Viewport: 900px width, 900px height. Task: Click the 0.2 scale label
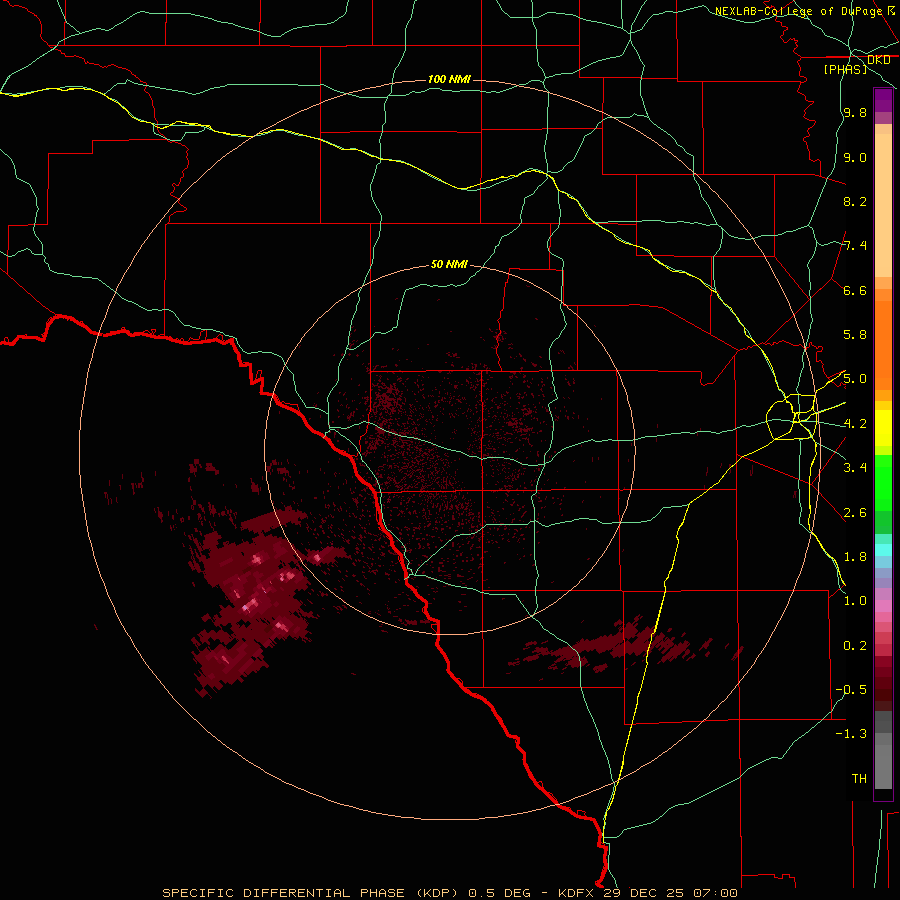tap(855, 646)
